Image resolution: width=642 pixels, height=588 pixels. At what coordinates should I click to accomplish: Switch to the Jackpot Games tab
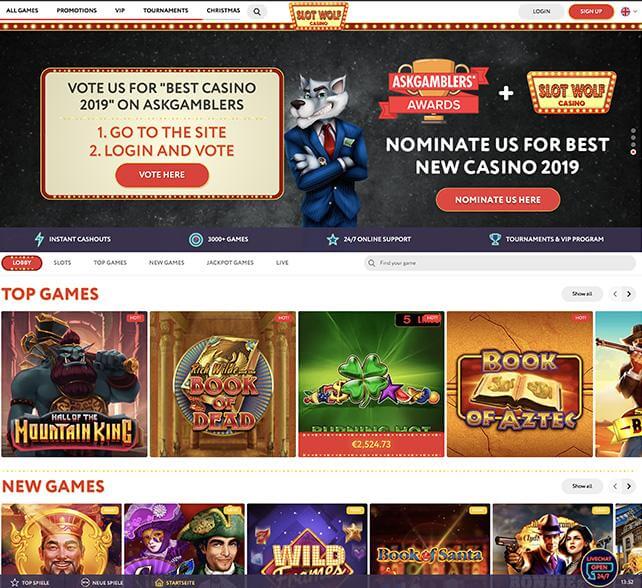click(x=230, y=262)
